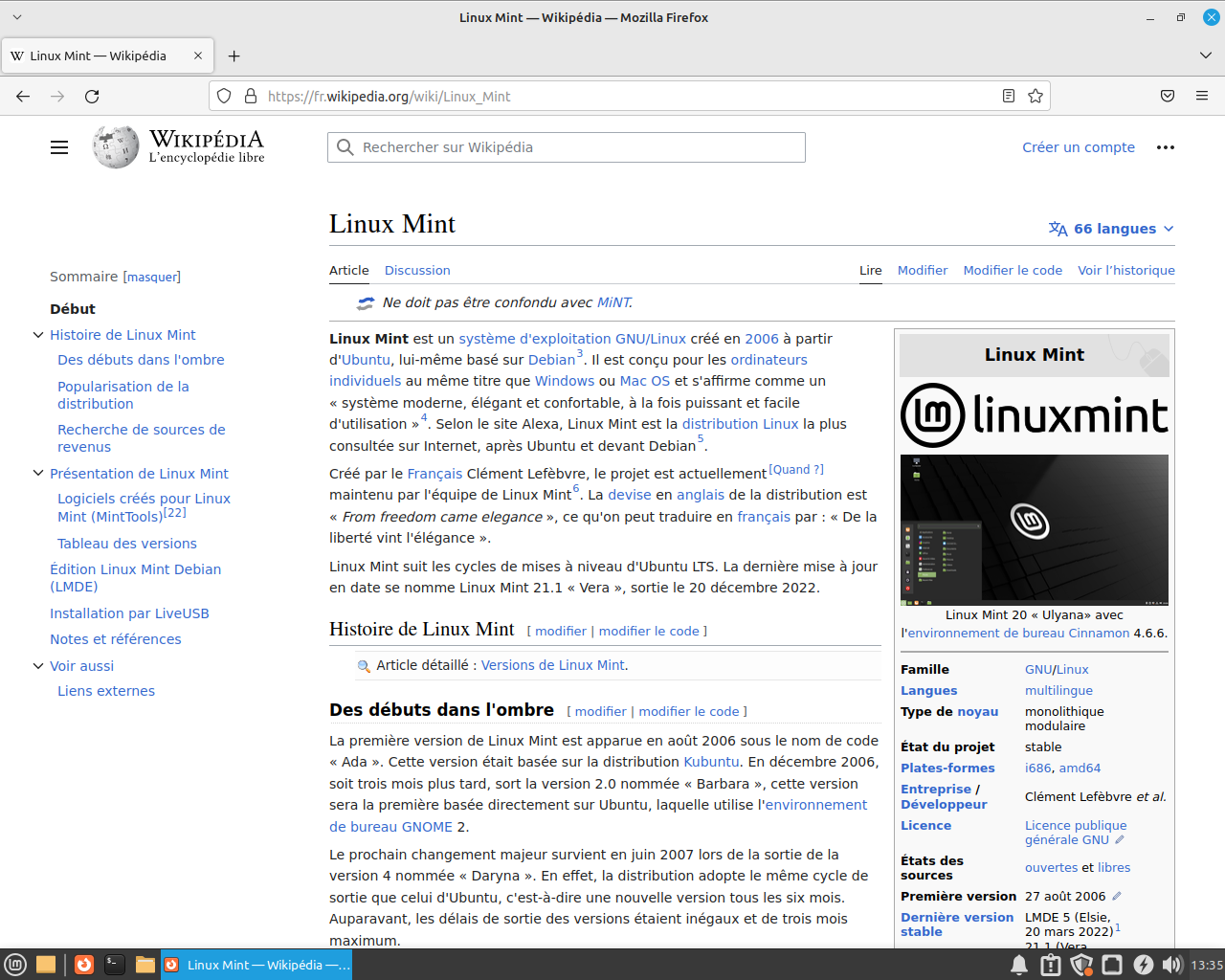Toggle reader view icon
The image size is (1225, 980).
point(1009,96)
